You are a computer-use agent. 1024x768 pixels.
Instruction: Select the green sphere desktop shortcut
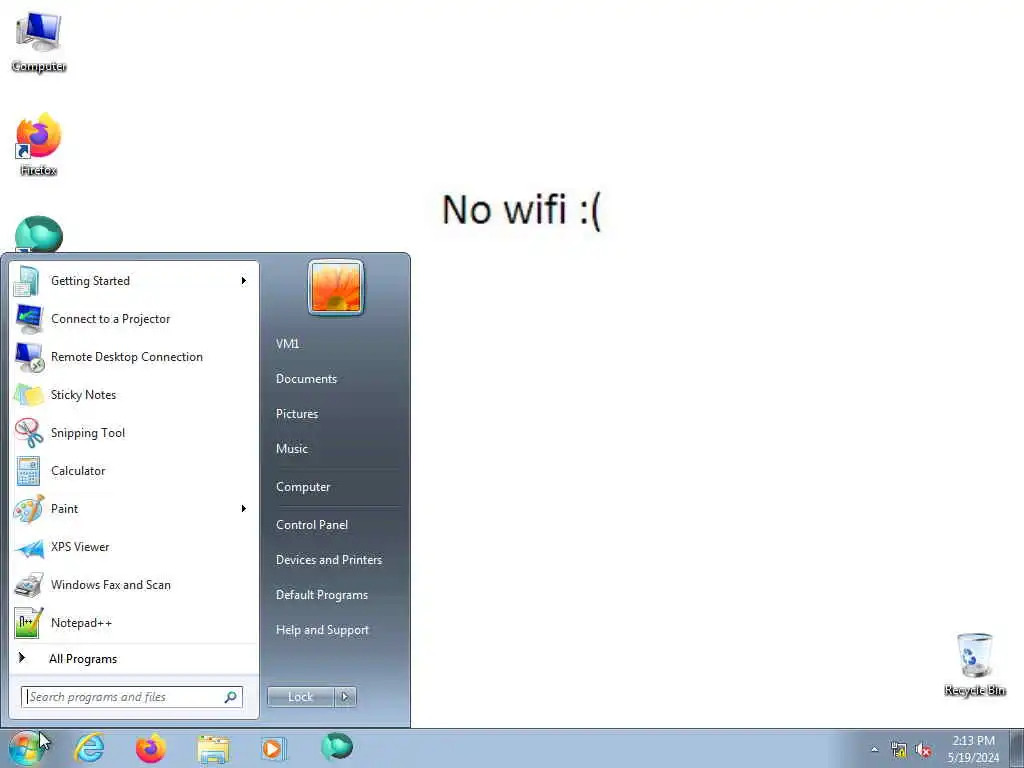pyautogui.click(x=39, y=234)
